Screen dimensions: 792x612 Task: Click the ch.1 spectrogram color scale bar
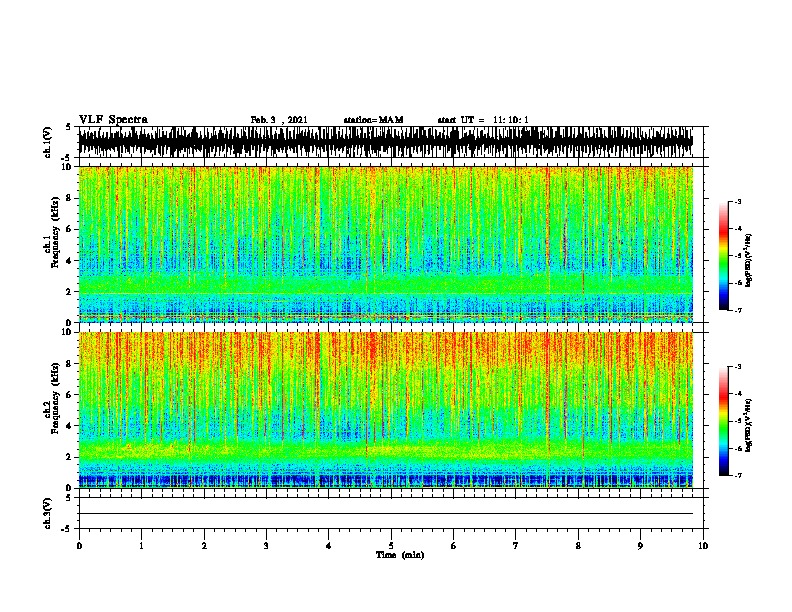point(723,256)
